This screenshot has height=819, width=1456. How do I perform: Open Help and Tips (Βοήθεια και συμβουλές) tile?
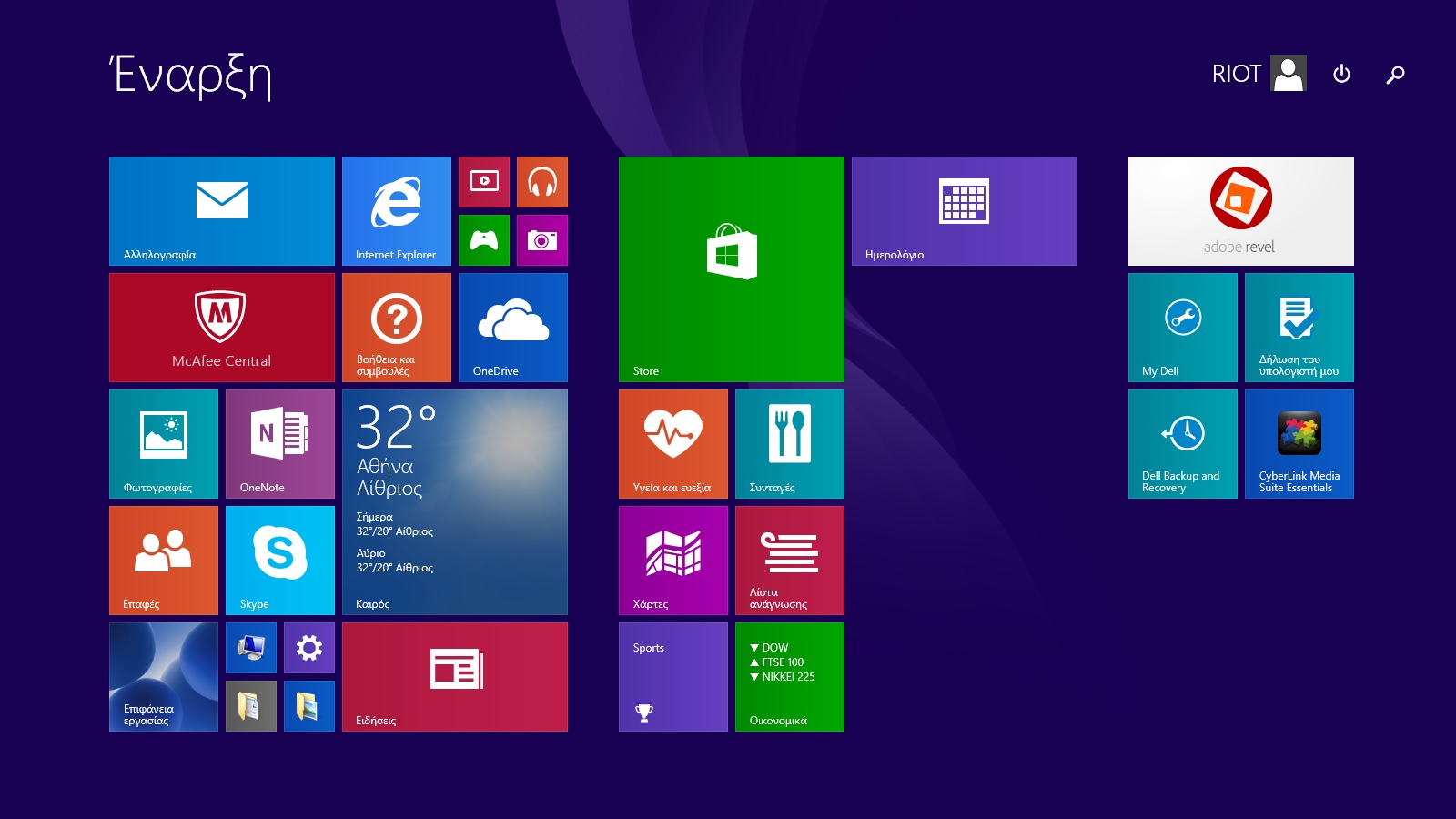[x=397, y=328]
